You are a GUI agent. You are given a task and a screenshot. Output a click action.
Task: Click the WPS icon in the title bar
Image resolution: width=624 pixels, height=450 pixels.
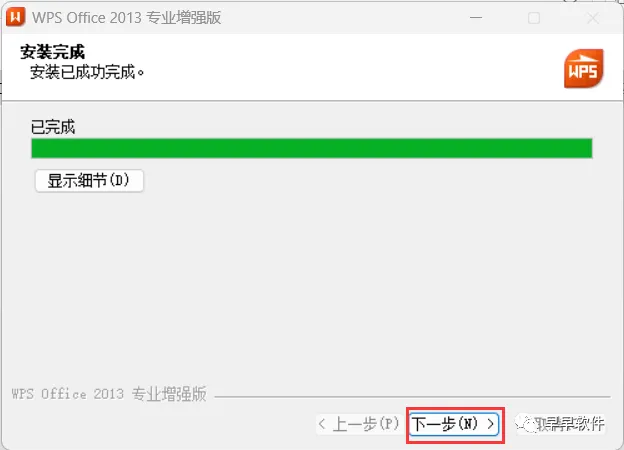[x=16, y=17]
